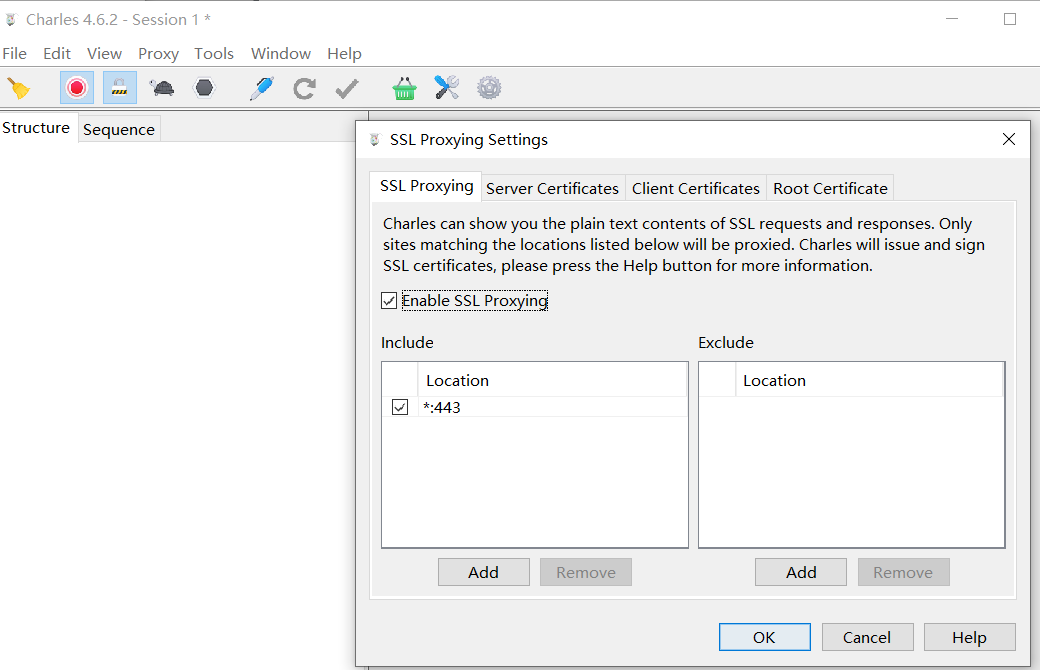Viewport: 1040px width, 670px height.
Task: Open the File menu
Action: [x=15, y=54]
